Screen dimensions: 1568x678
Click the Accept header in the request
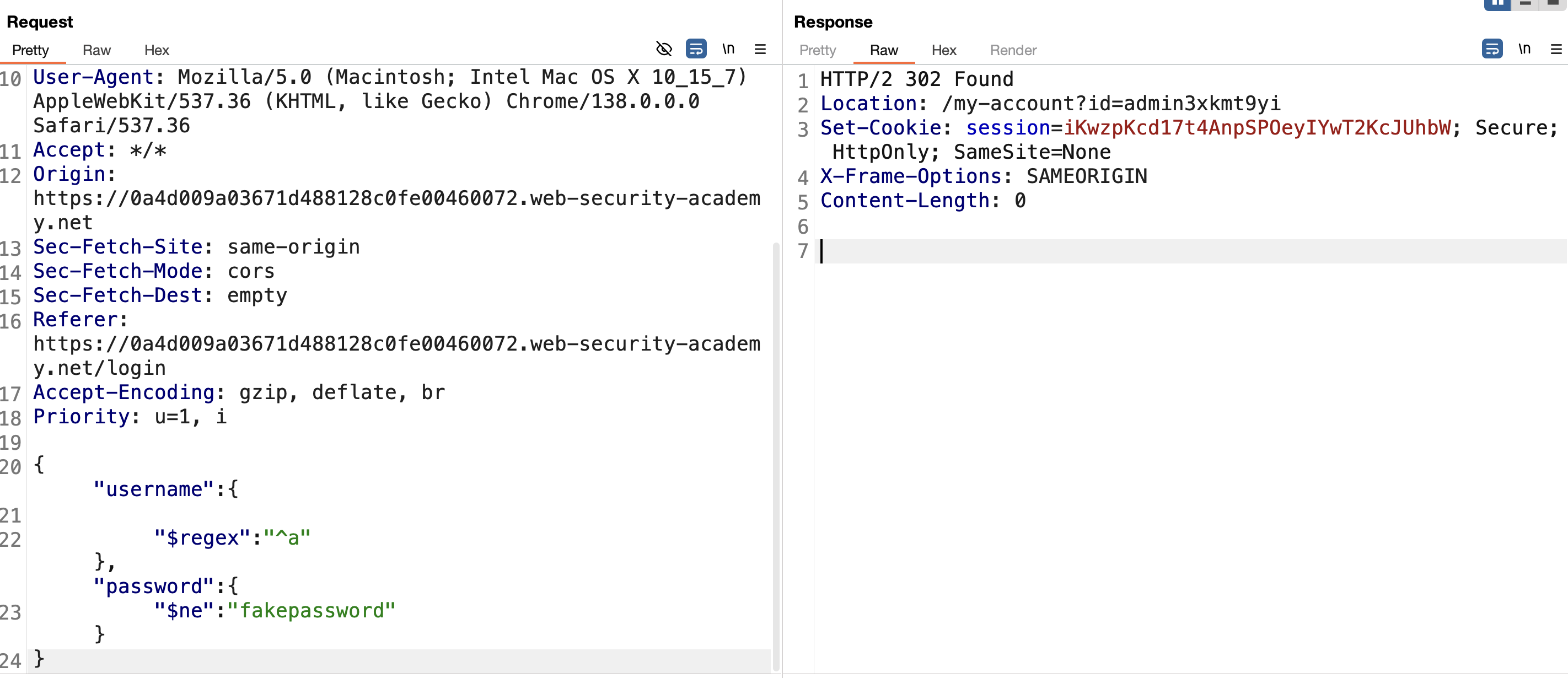pos(69,150)
